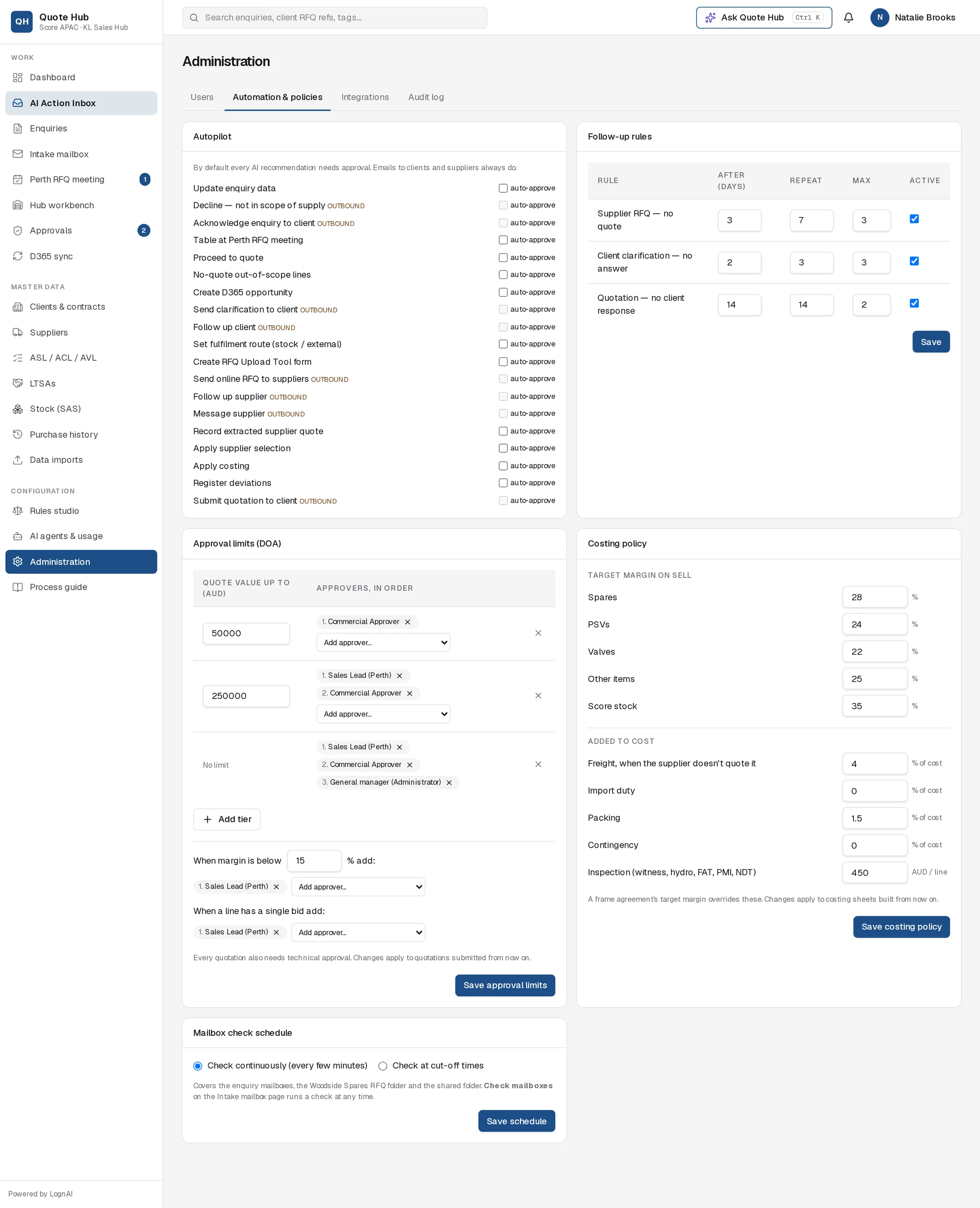Remove General manager (Administrator) approver chip
The image size is (980, 1208).
449,783
